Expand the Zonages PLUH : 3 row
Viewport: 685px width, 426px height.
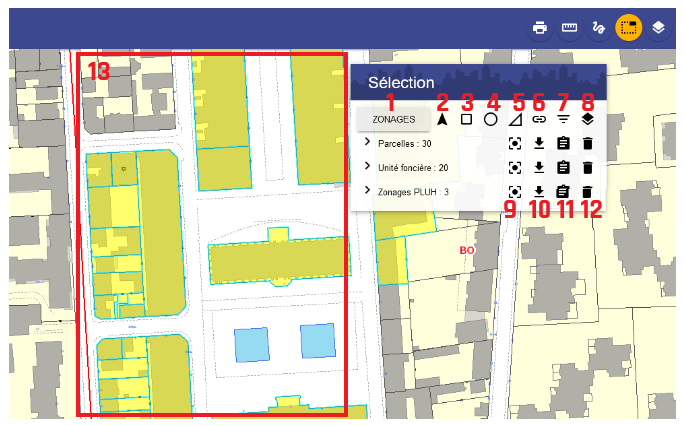[367, 190]
